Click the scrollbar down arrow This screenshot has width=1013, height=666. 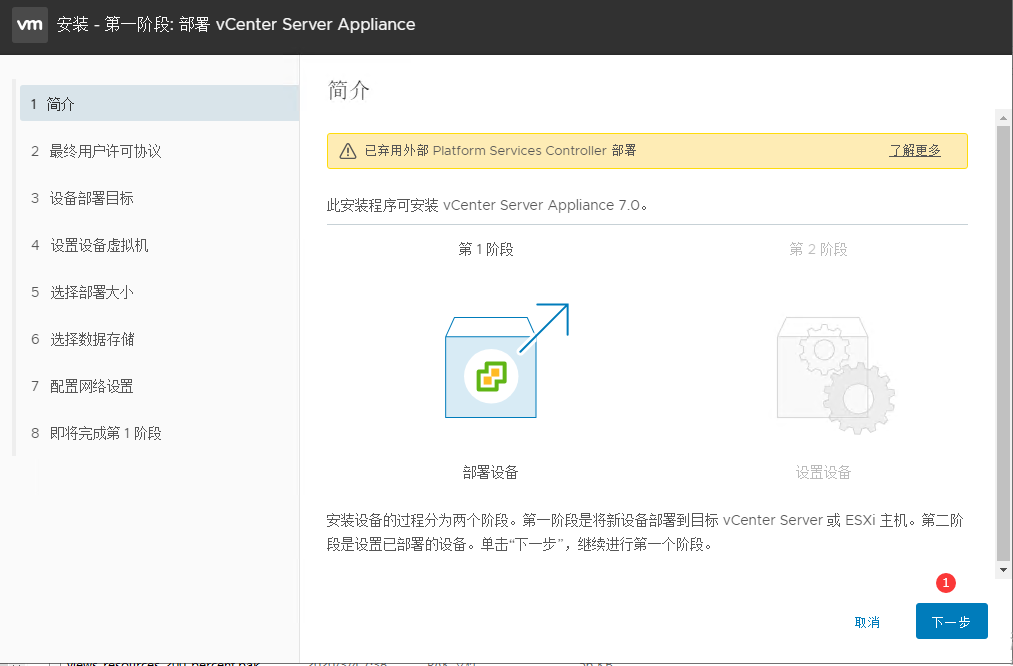click(x=1003, y=570)
